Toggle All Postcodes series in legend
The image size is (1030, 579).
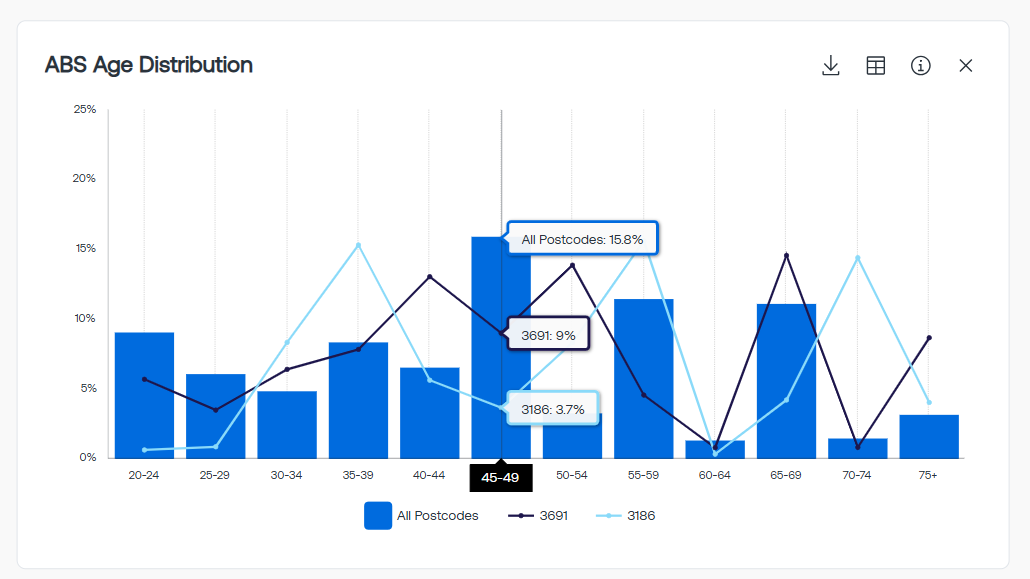click(x=421, y=516)
